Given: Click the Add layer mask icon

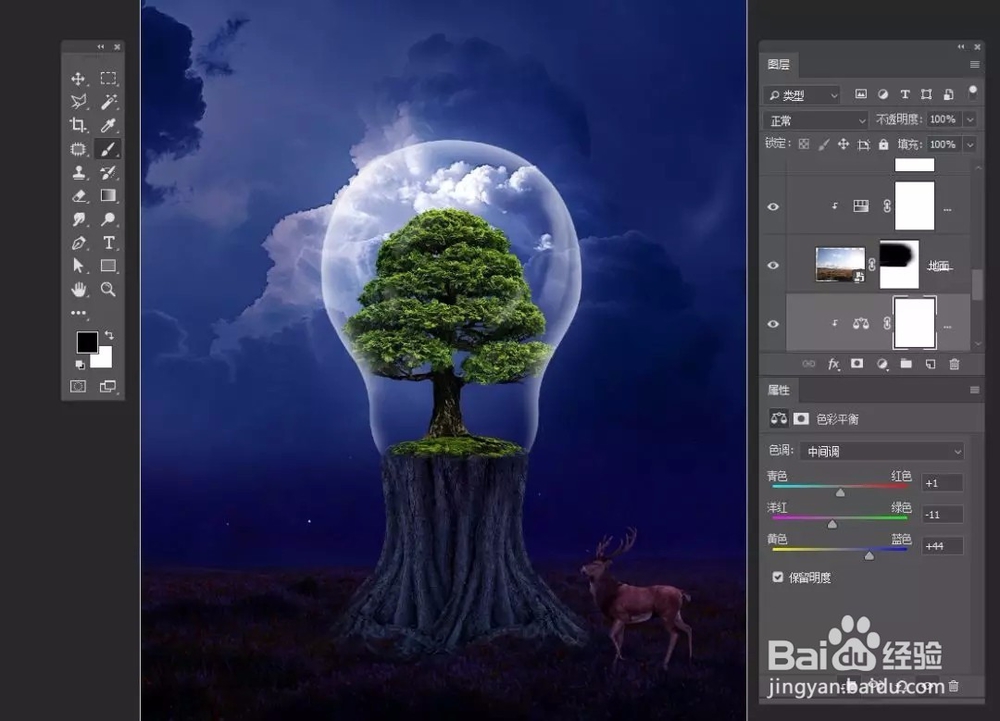Looking at the screenshot, I should [x=857, y=364].
